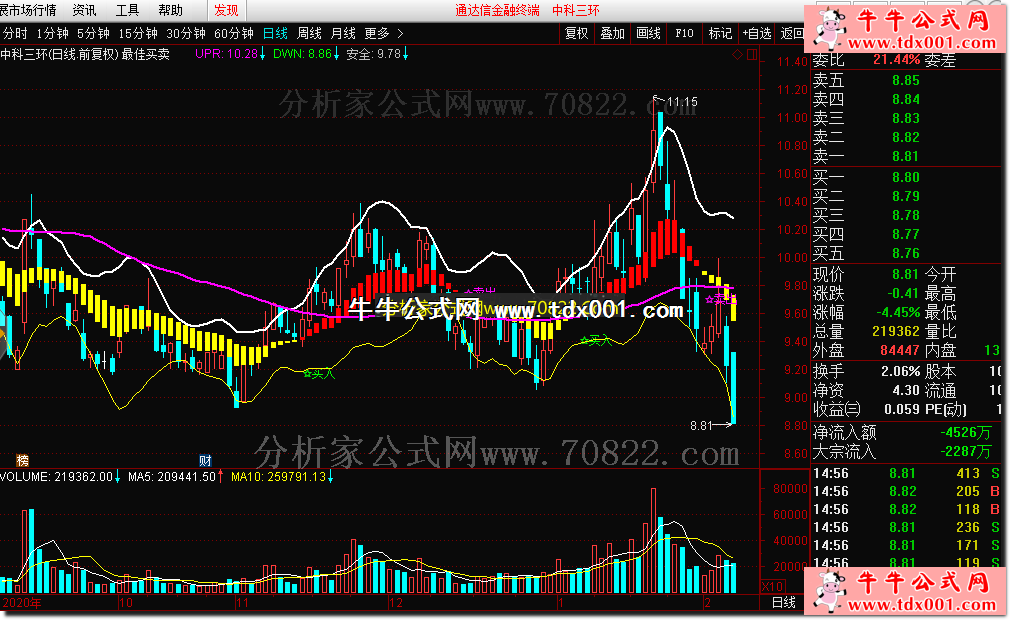
Task: Click the 画线 drawing tools button
Action: (x=648, y=33)
